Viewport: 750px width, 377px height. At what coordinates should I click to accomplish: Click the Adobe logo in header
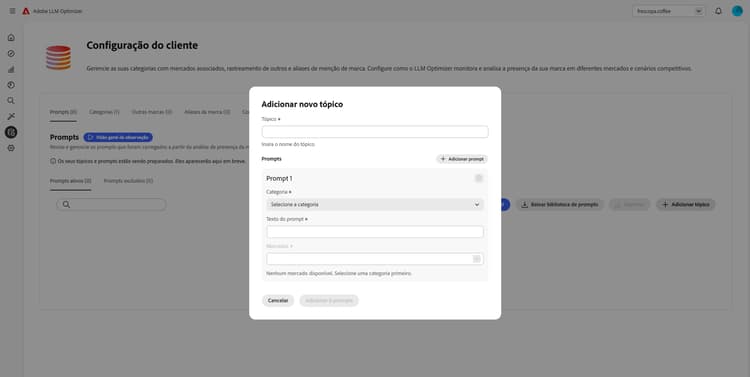26,11
